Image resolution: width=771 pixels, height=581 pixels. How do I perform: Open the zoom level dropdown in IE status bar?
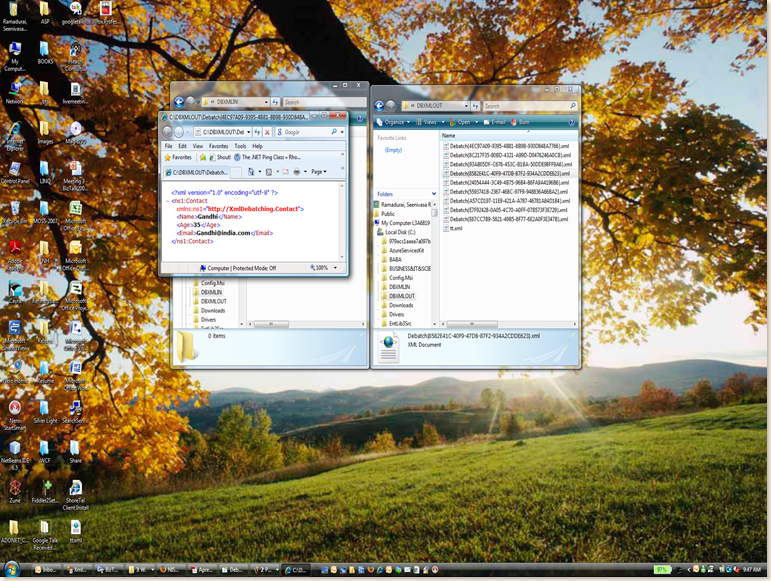(336, 268)
